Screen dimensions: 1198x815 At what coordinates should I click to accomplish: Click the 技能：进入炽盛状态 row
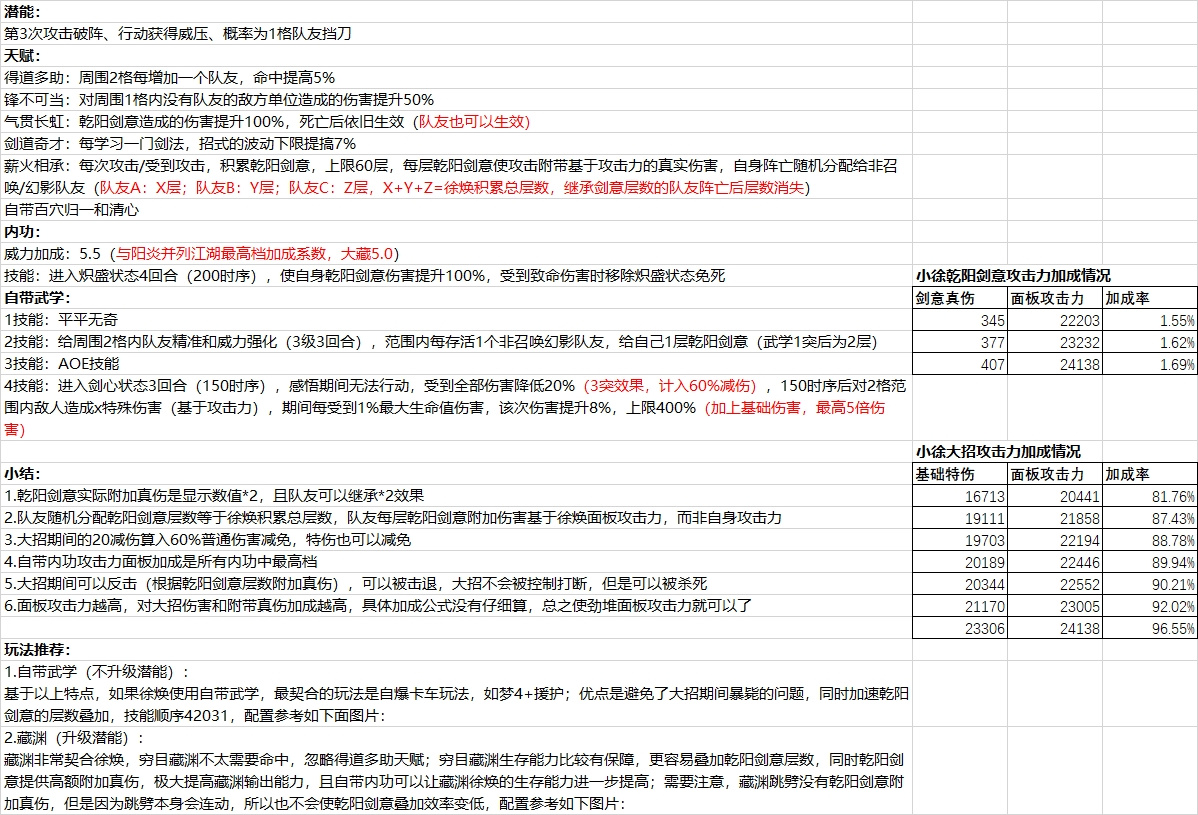(456, 276)
